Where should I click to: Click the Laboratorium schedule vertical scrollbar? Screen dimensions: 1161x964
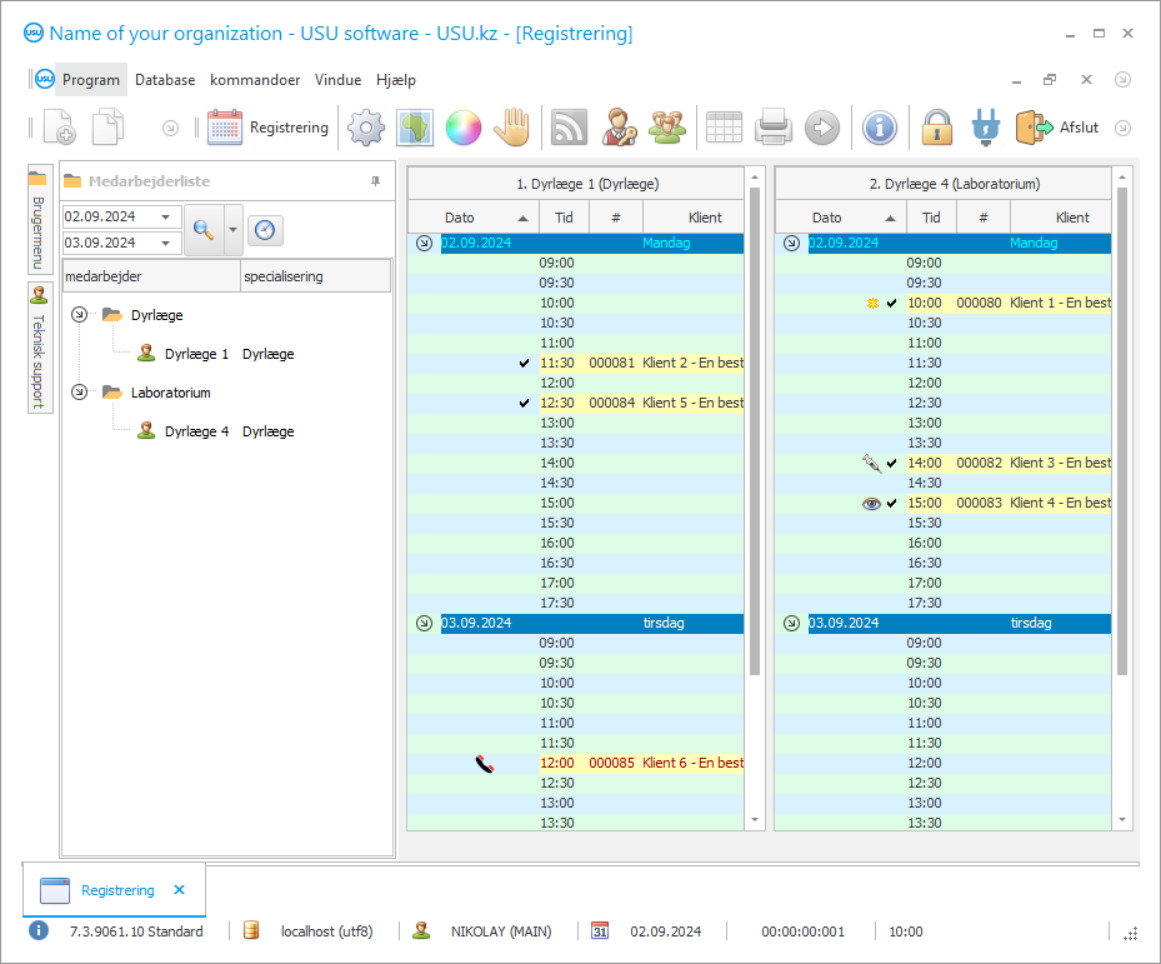click(x=1122, y=431)
